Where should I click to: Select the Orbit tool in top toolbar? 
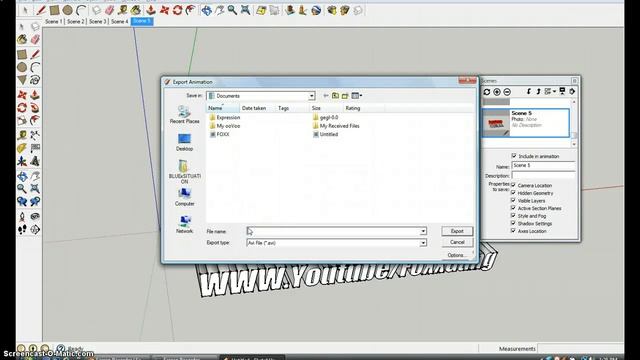(207, 10)
